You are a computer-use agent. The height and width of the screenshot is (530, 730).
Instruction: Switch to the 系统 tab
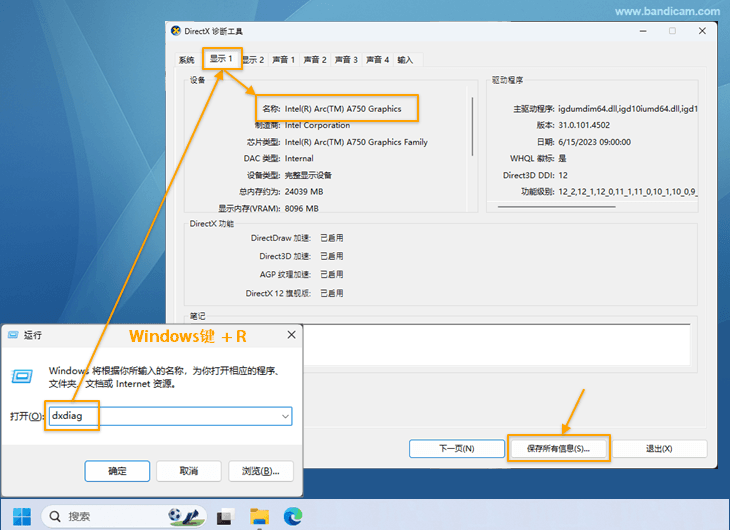point(186,60)
